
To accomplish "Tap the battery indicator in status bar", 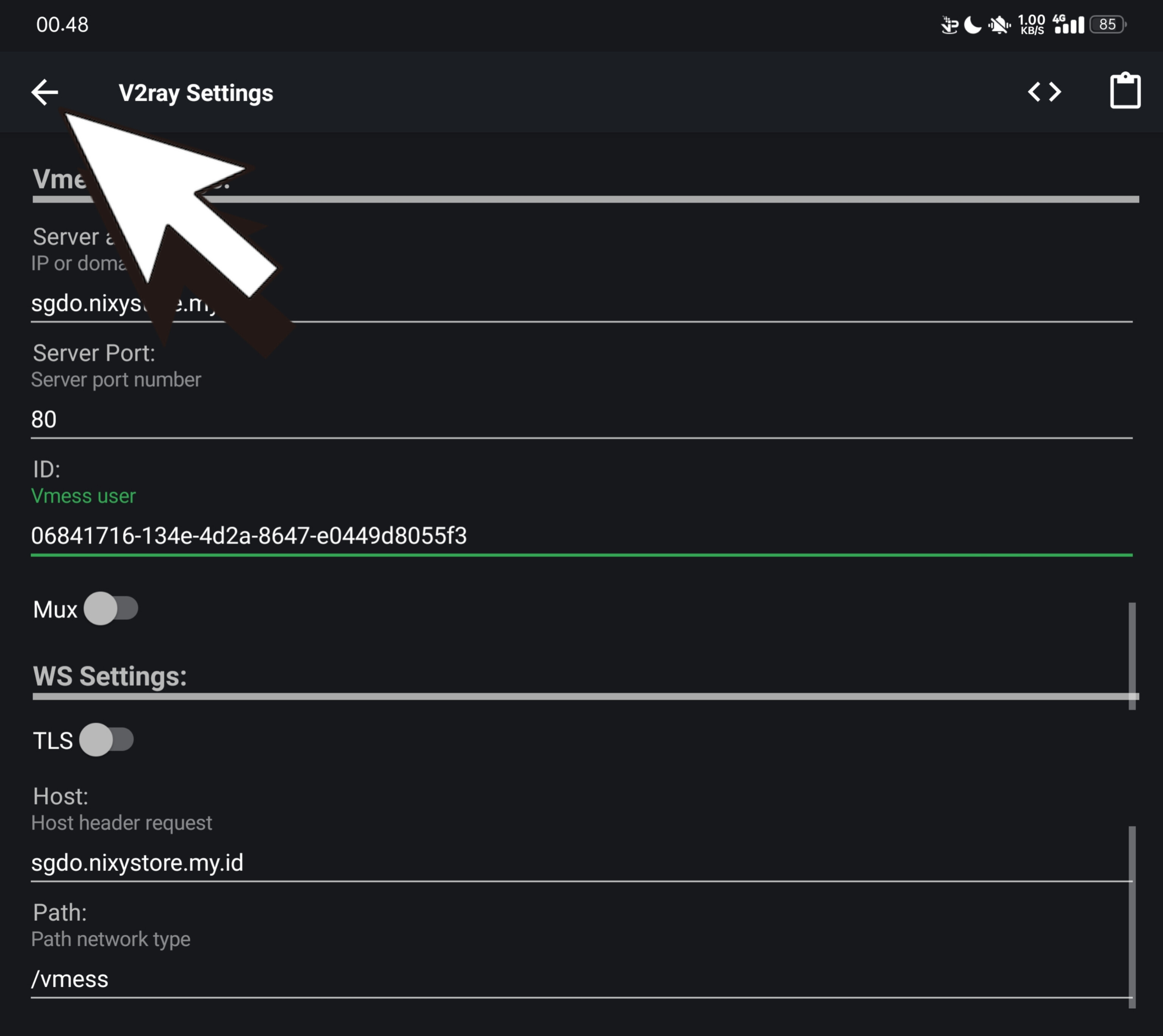I will coord(1107,25).
